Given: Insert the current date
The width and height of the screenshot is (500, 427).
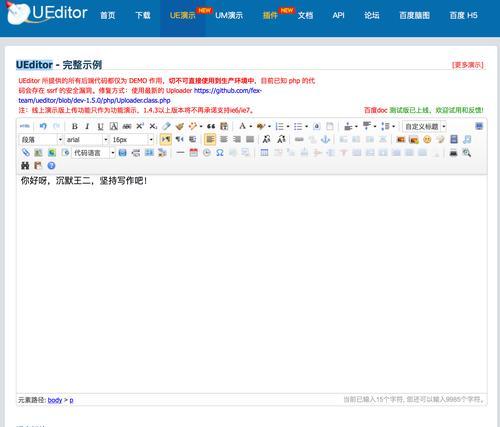Looking at the screenshot, I should (x=193, y=153).
